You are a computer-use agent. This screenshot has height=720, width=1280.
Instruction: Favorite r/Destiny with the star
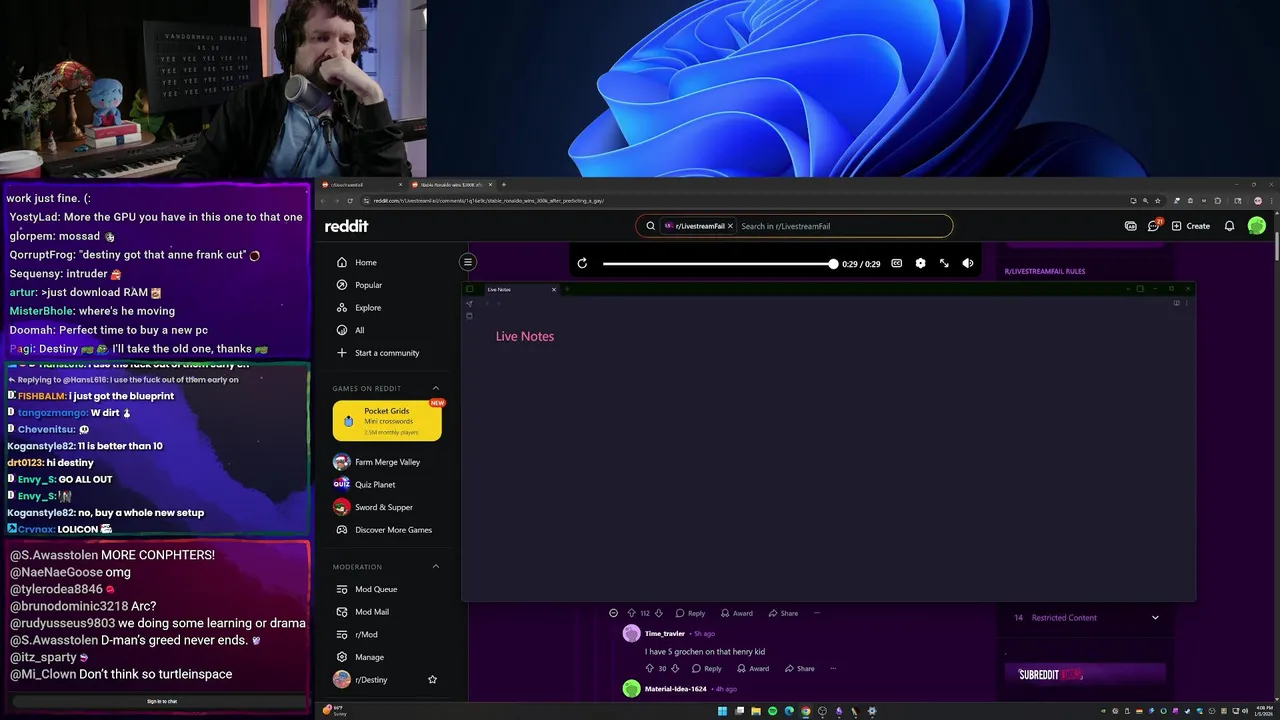[x=432, y=680]
